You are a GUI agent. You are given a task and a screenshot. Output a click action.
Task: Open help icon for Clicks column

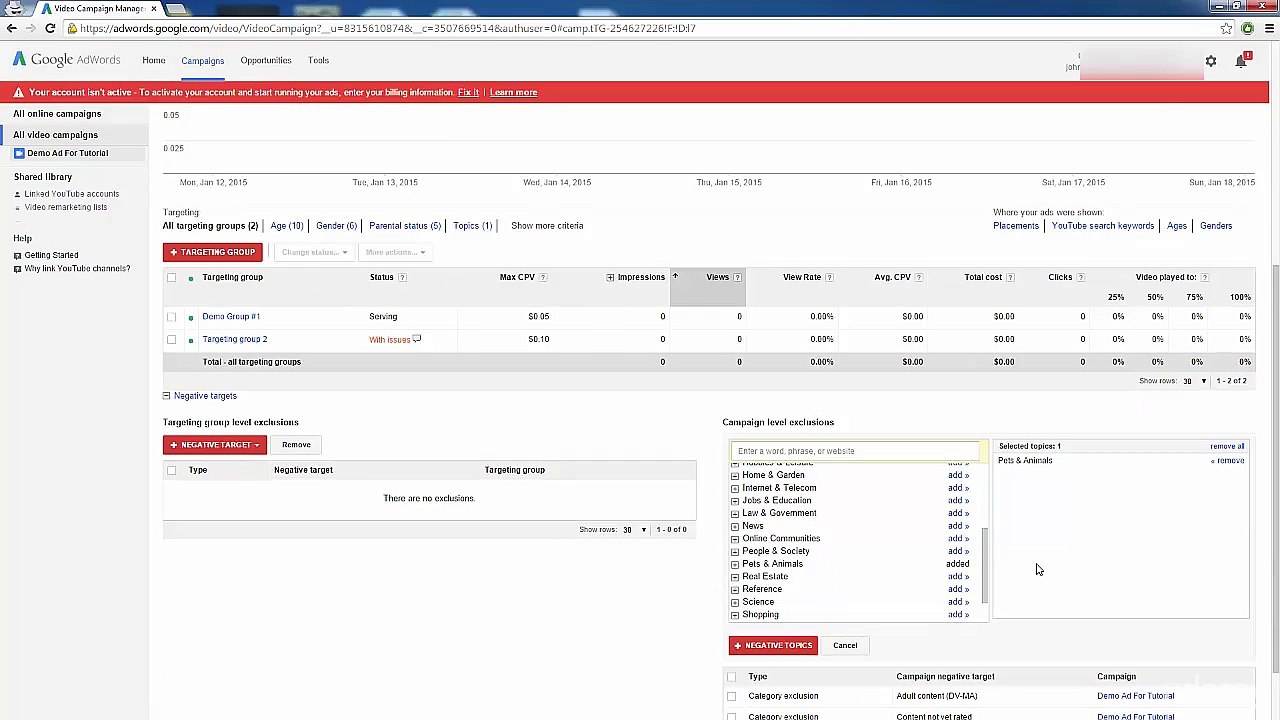coord(1080,277)
